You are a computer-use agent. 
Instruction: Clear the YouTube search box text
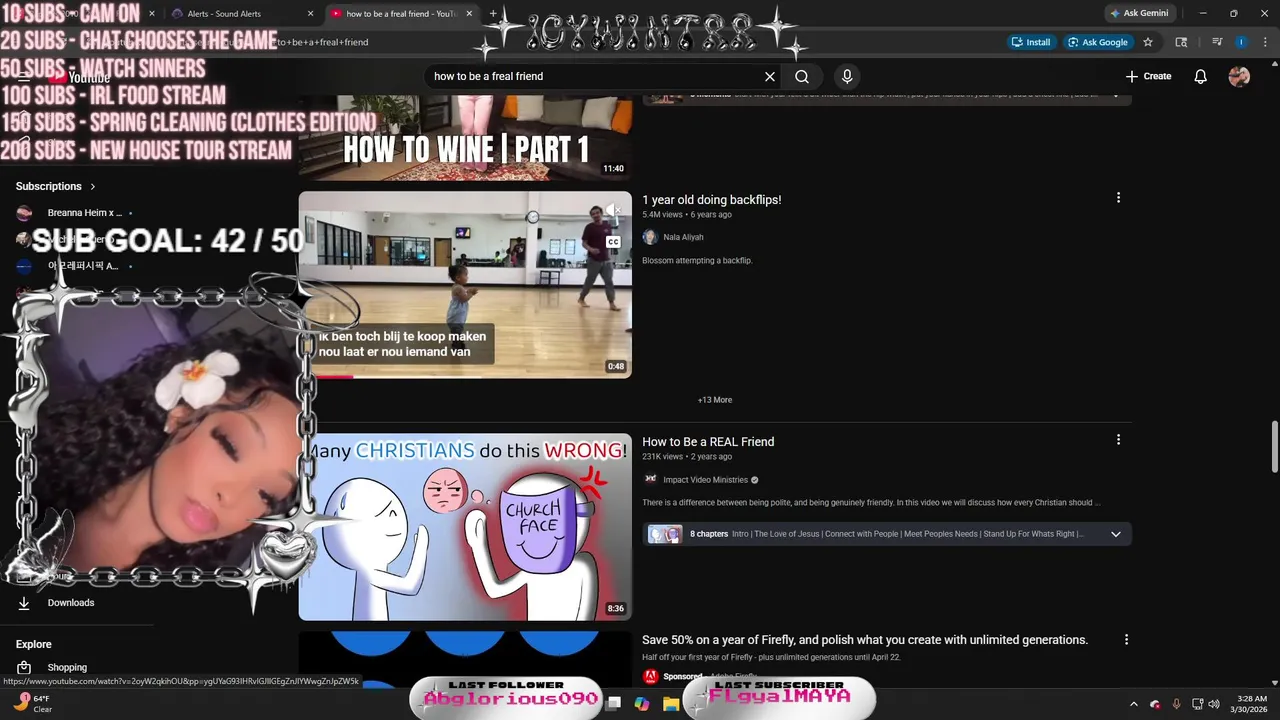click(x=770, y=76)
